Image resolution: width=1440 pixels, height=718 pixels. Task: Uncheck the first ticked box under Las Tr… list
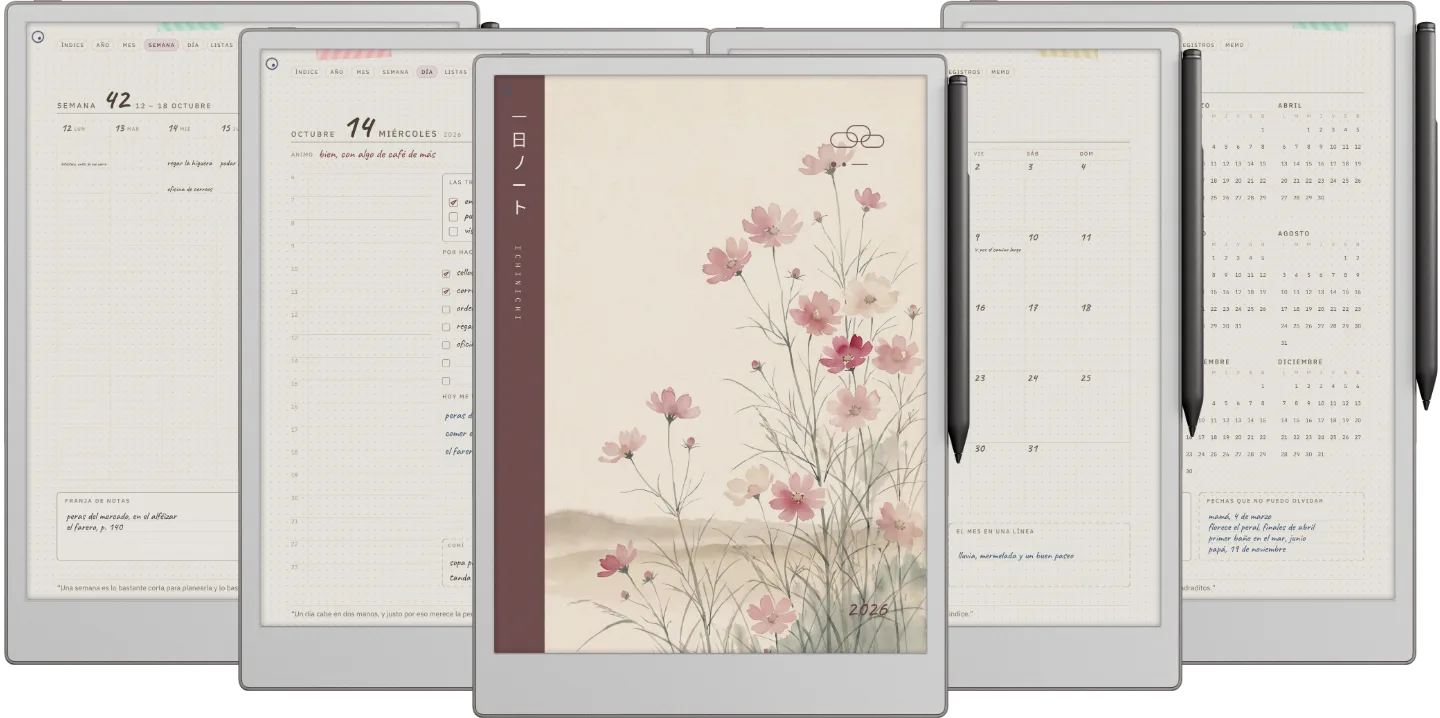453,202
